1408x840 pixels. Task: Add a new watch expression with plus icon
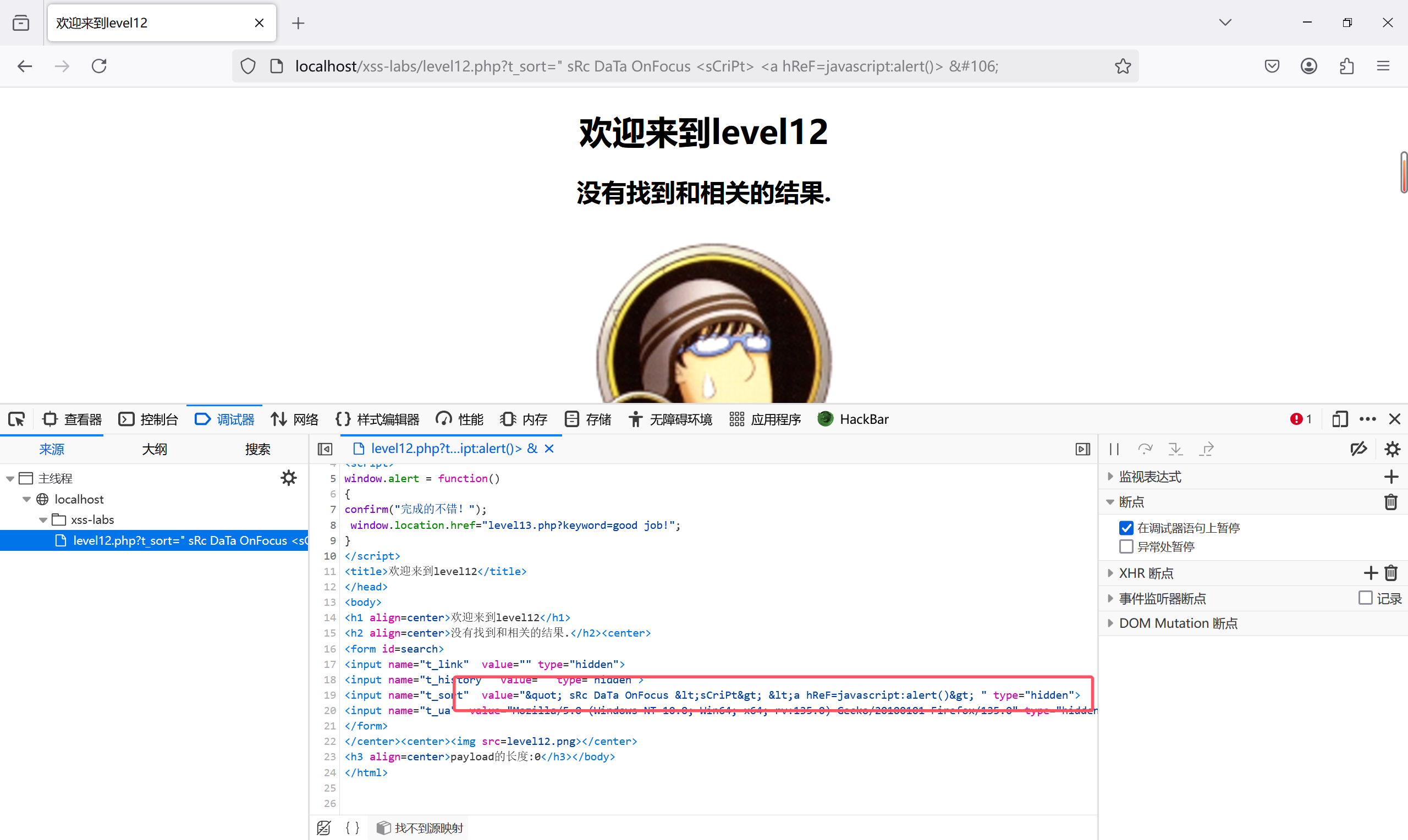click(x=1391, y=477)
